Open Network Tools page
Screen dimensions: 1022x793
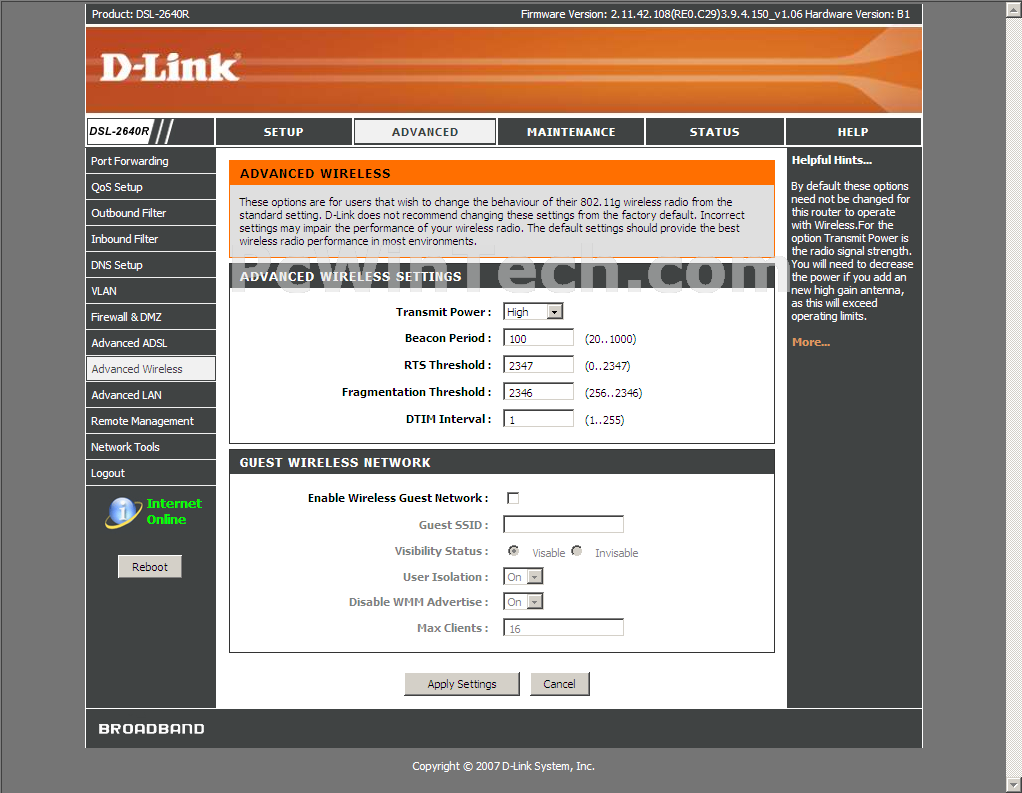point(151,447)
